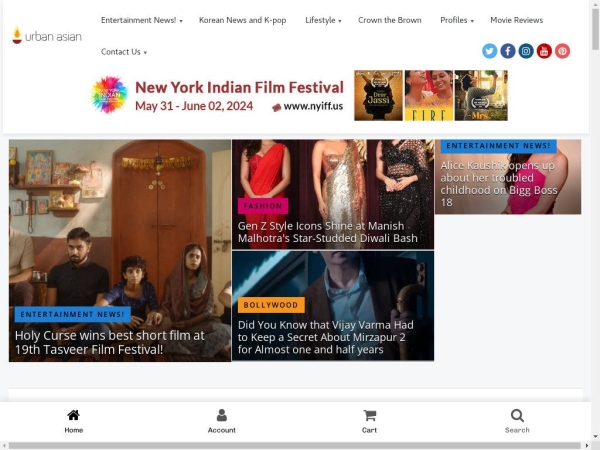
Task: Open the Twitter social icon
Action: 489,51
